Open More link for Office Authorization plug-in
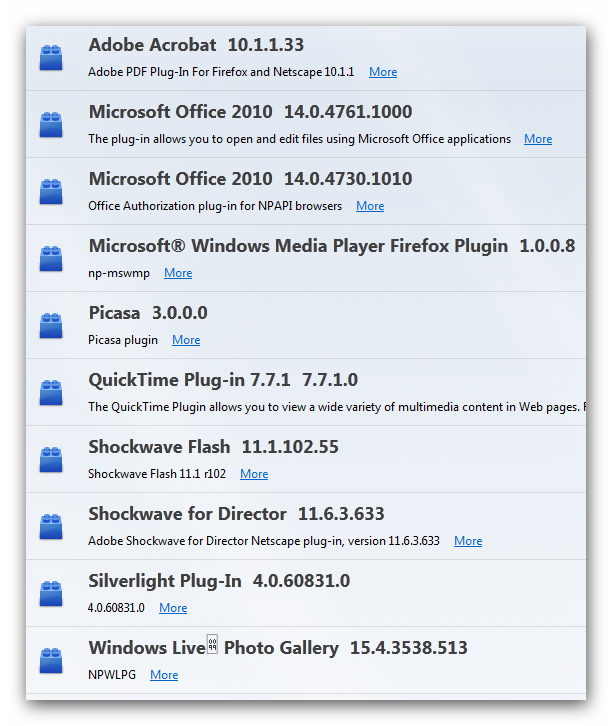This screenshot has width=612, height=726. coord(370,206)
